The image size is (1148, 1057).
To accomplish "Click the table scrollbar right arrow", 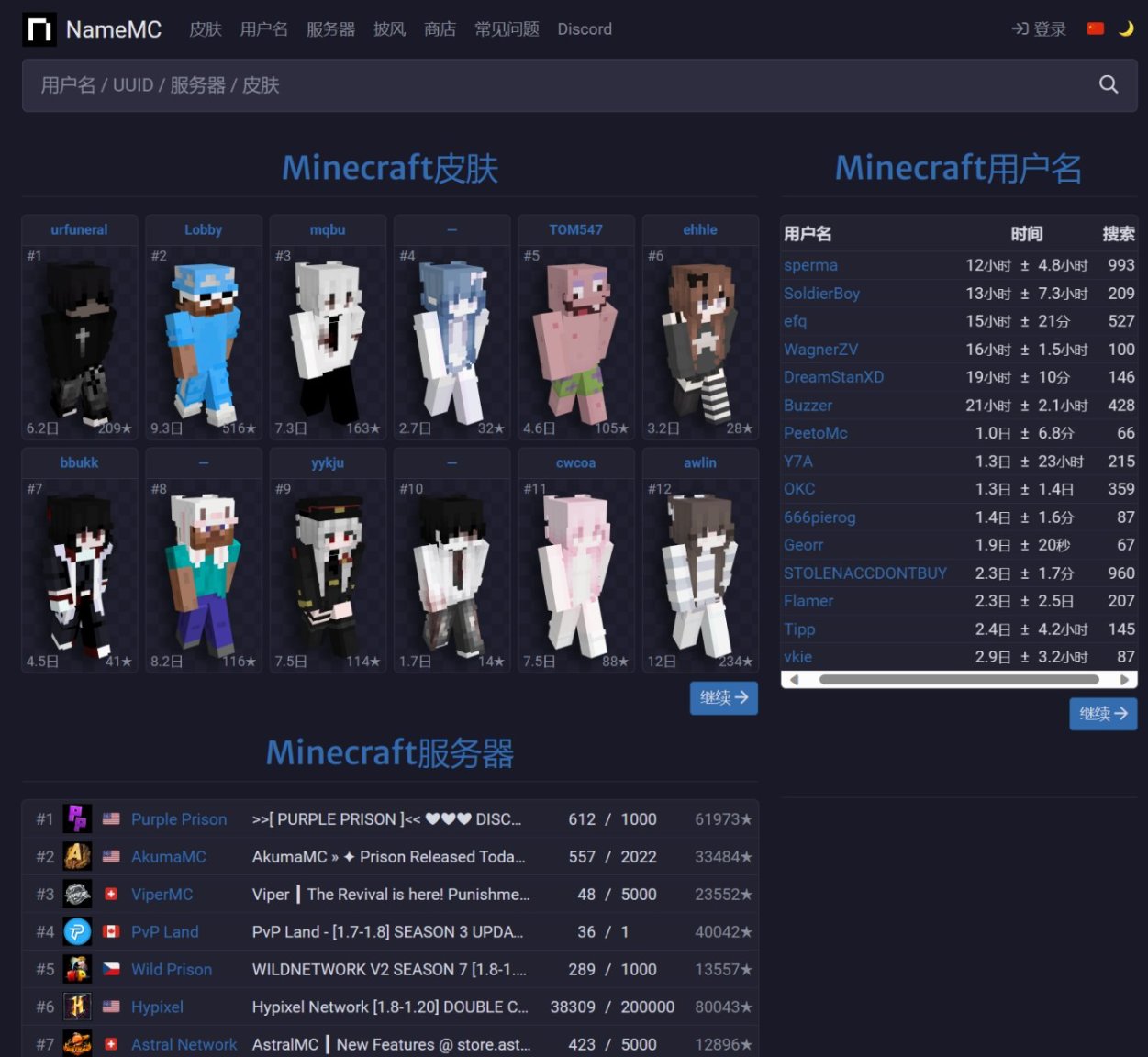I will (1124, 680).
